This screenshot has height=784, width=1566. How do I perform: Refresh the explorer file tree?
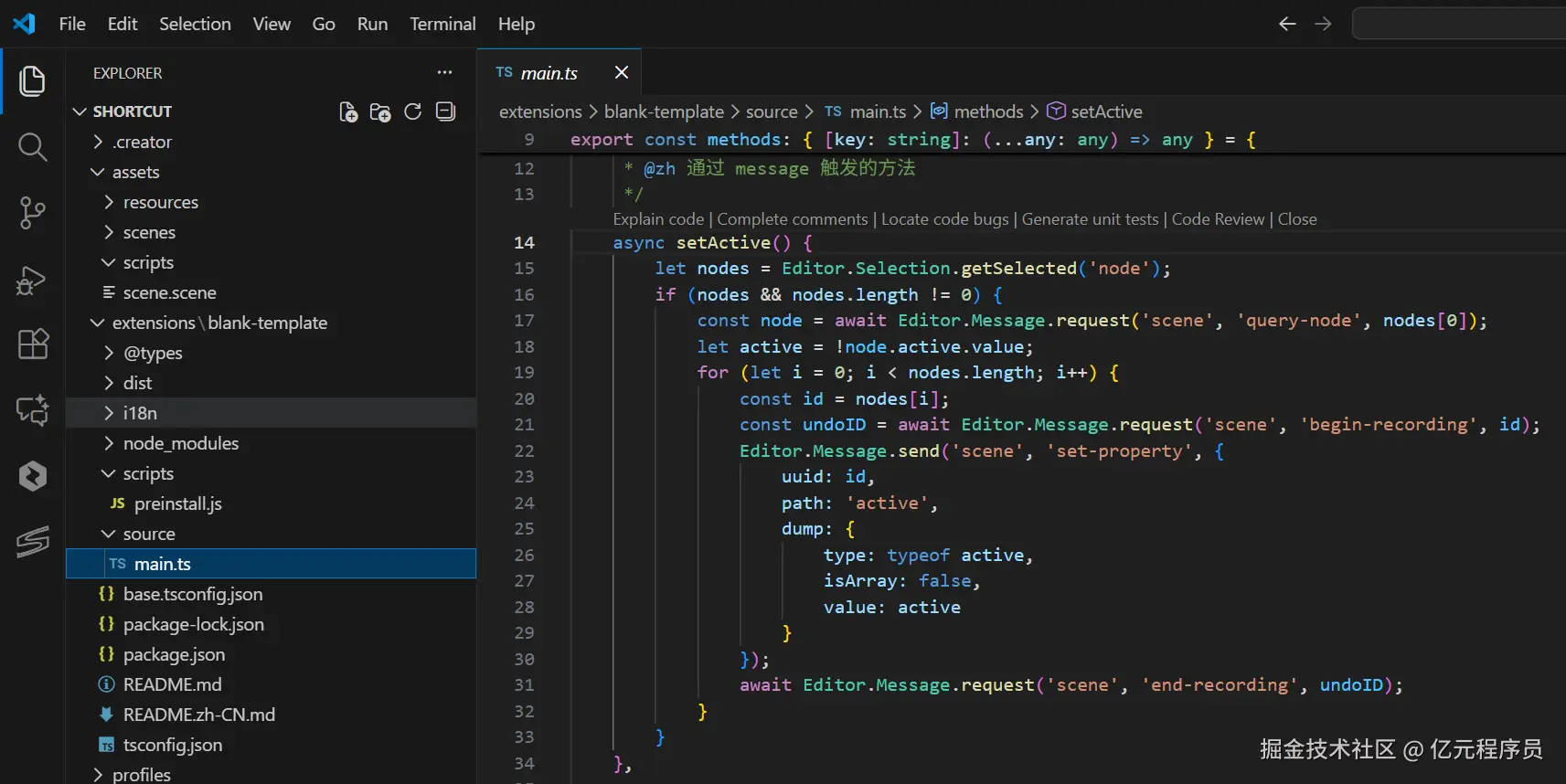click(x=413, y=111)
